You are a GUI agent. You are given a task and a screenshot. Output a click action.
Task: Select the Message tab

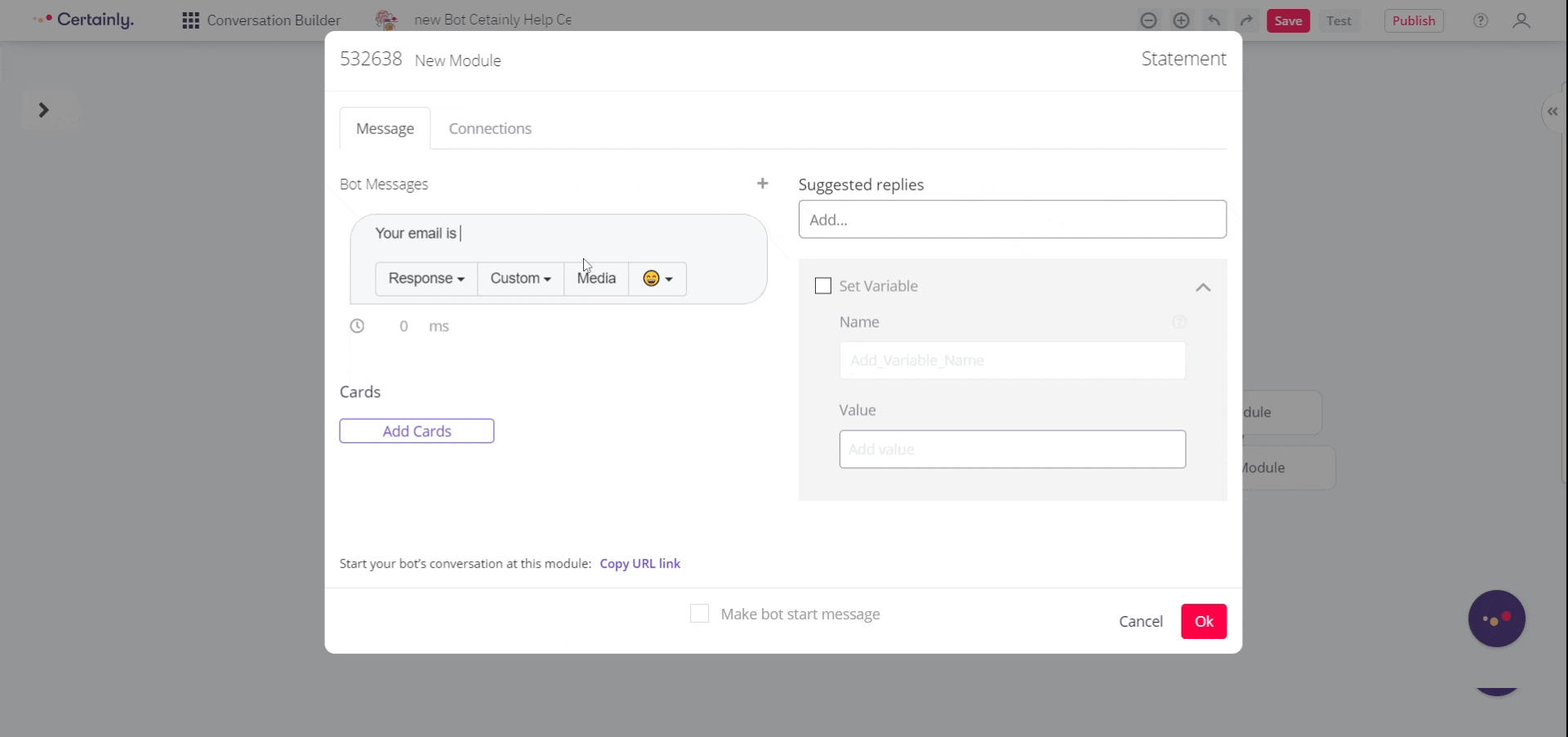[x=385, y=128]
